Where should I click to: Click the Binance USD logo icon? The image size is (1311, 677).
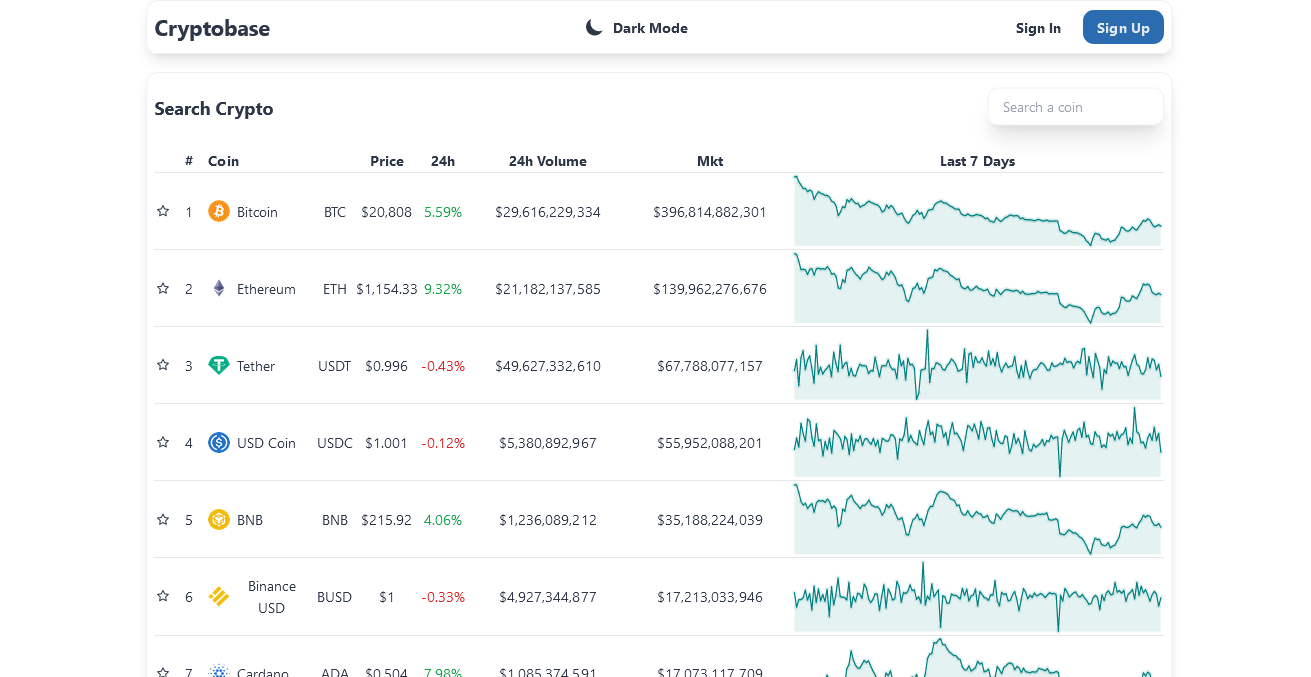point(219,596)
